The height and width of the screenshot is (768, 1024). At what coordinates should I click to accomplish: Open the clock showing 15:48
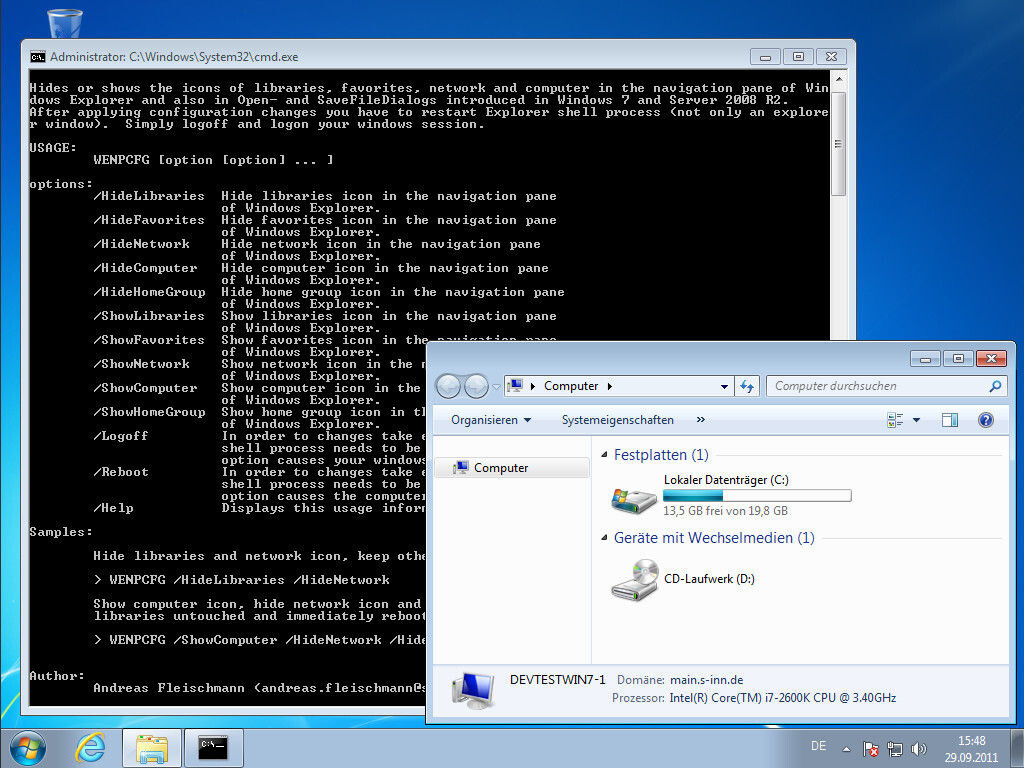click(x=971, y=749)
